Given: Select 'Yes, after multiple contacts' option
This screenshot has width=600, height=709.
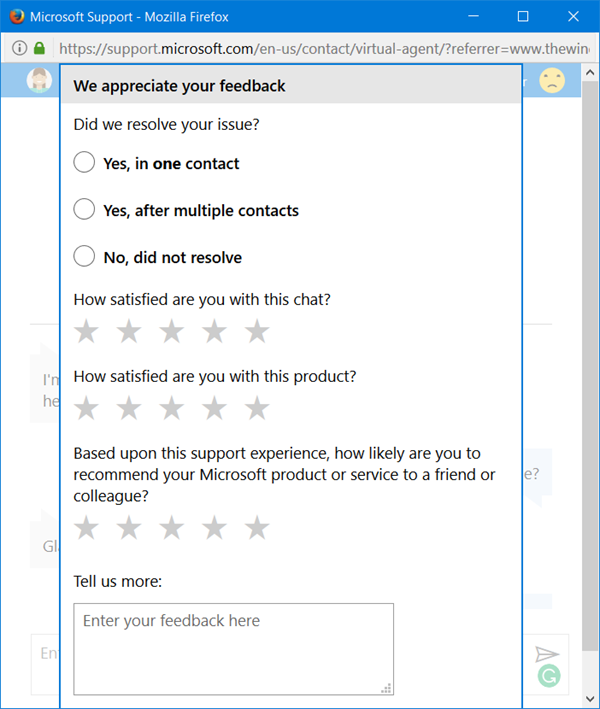Looking at the screenshot, I should (85, 210).
